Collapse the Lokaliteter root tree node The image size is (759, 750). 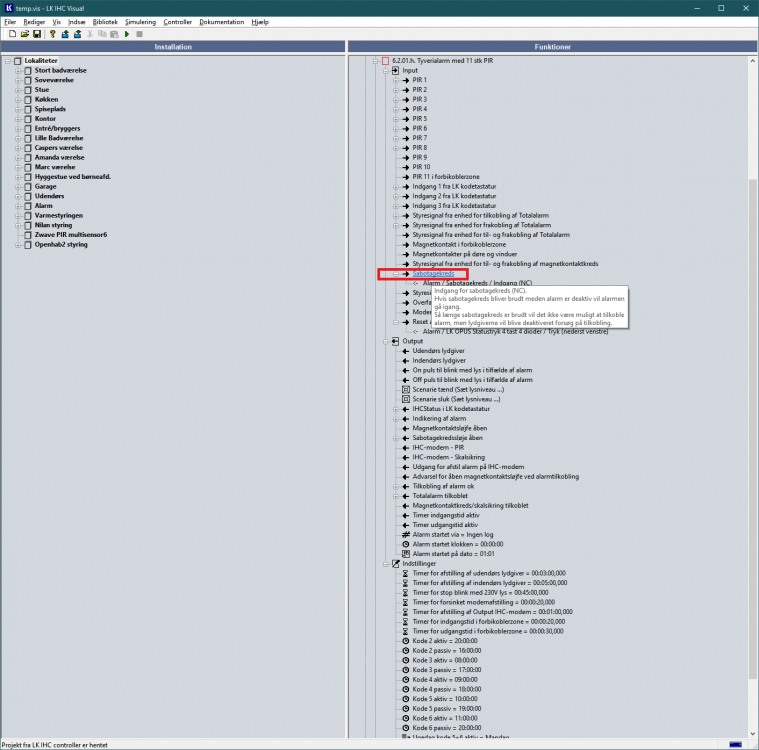point(7,61)
